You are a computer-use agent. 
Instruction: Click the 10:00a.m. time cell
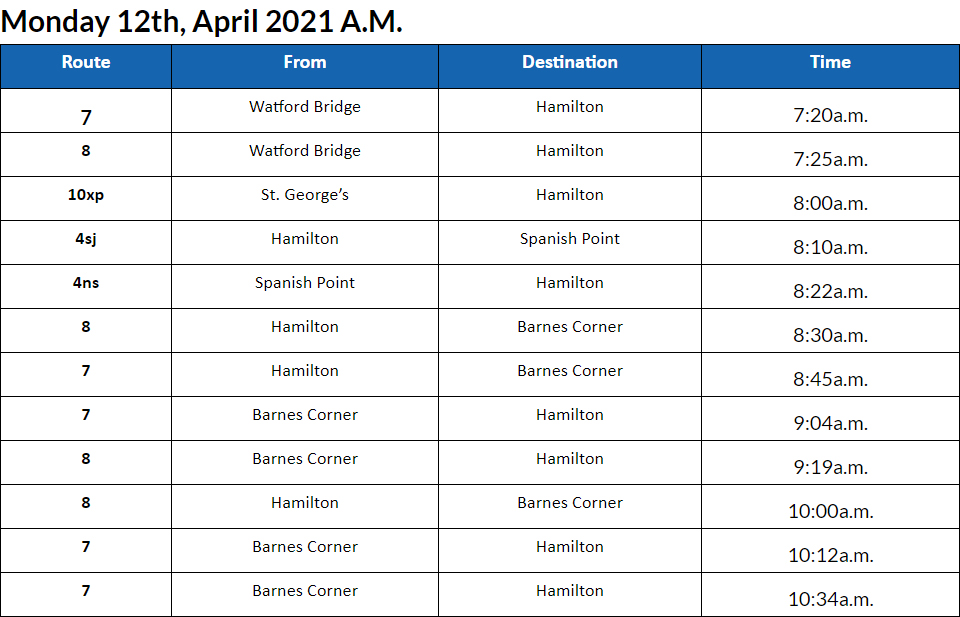coord(830,511)
